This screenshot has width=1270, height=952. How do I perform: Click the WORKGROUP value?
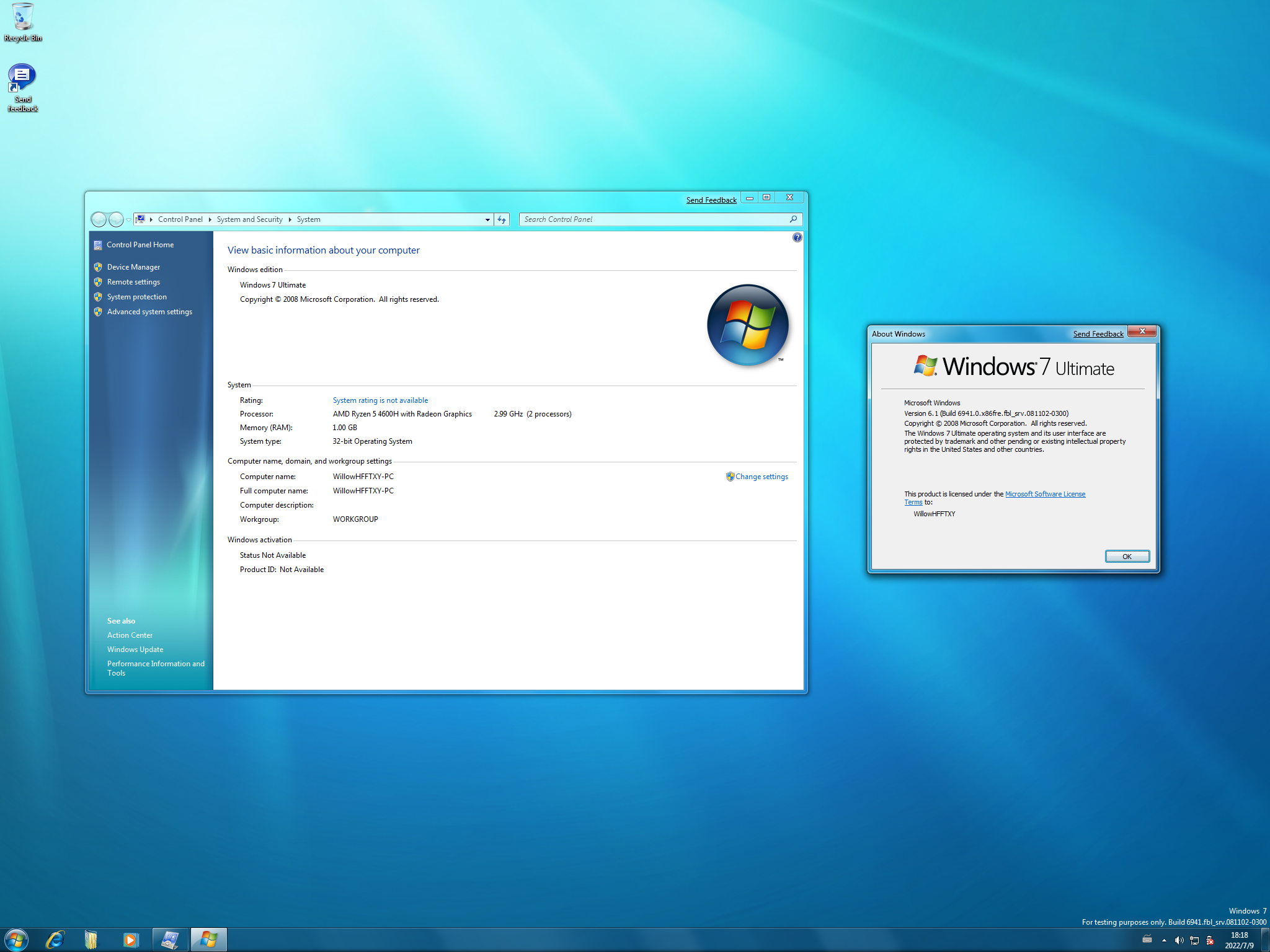355,519
